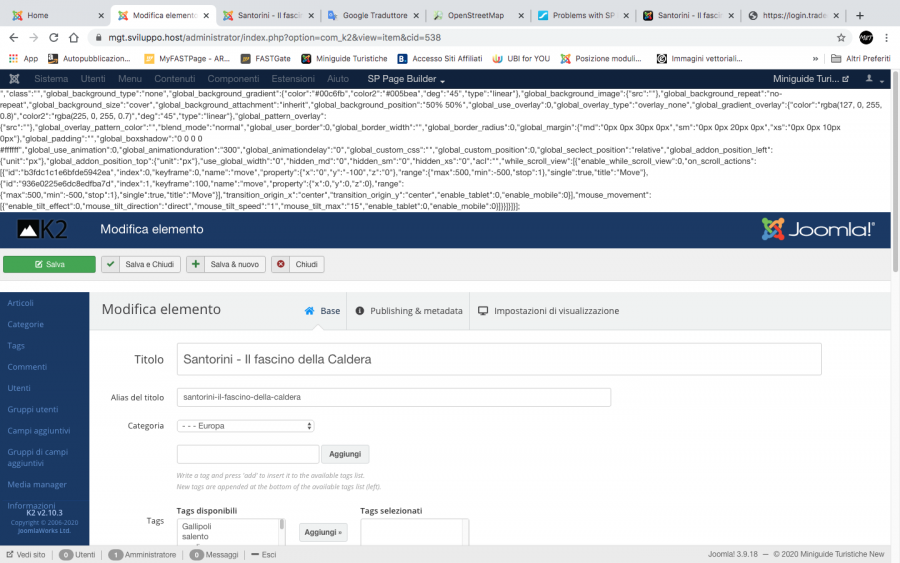Viewport: 900px width, 563px height.
Task: Open Accesso Siti Affiliati bookmark
Action: click(x=440, y=59)
